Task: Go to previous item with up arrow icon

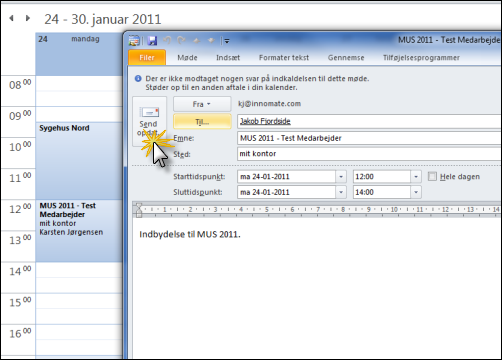Action: tap(196, 41)
